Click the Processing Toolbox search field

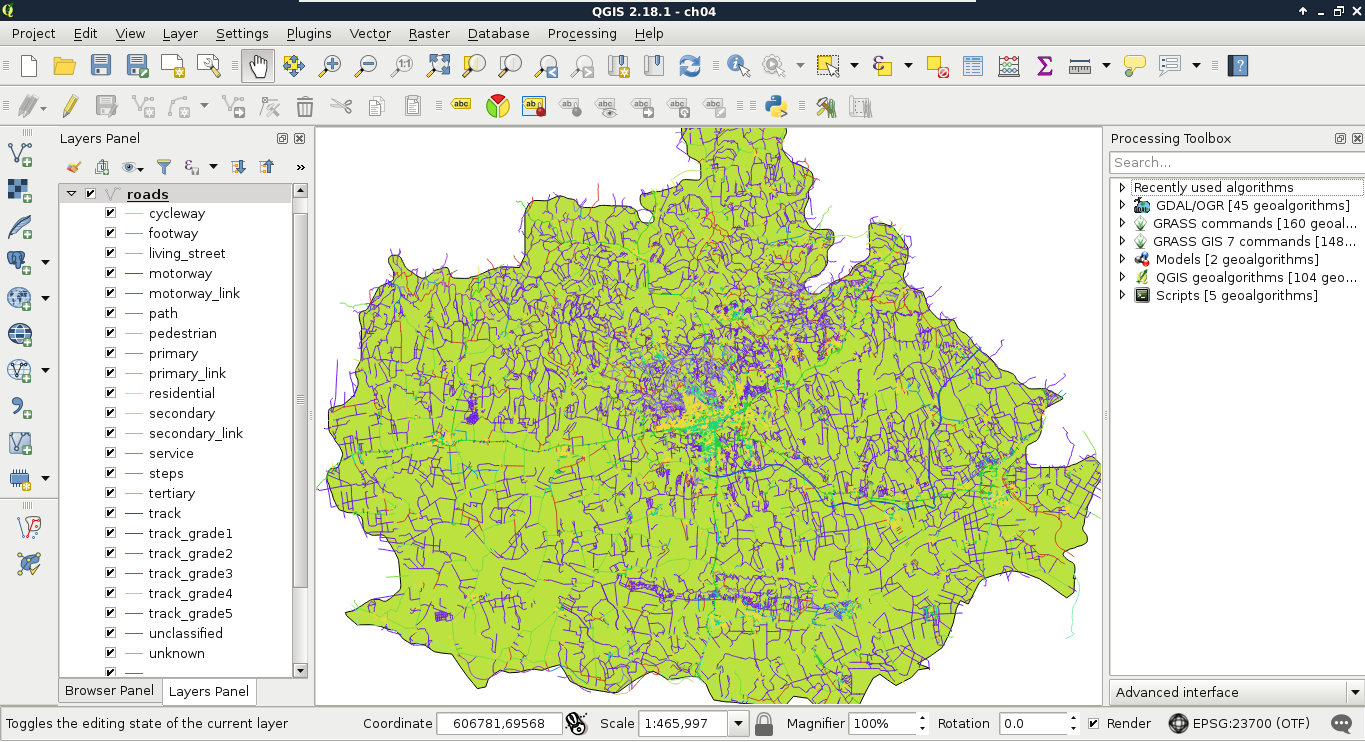[1235, 162]
